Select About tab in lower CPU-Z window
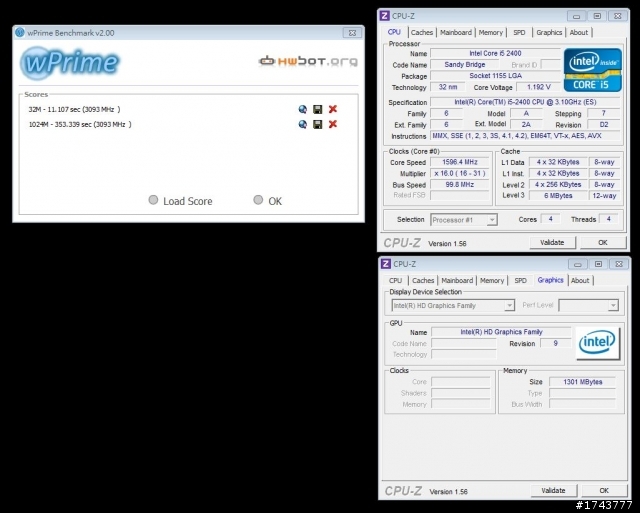The image size is (640, 513). coord(580,280)
